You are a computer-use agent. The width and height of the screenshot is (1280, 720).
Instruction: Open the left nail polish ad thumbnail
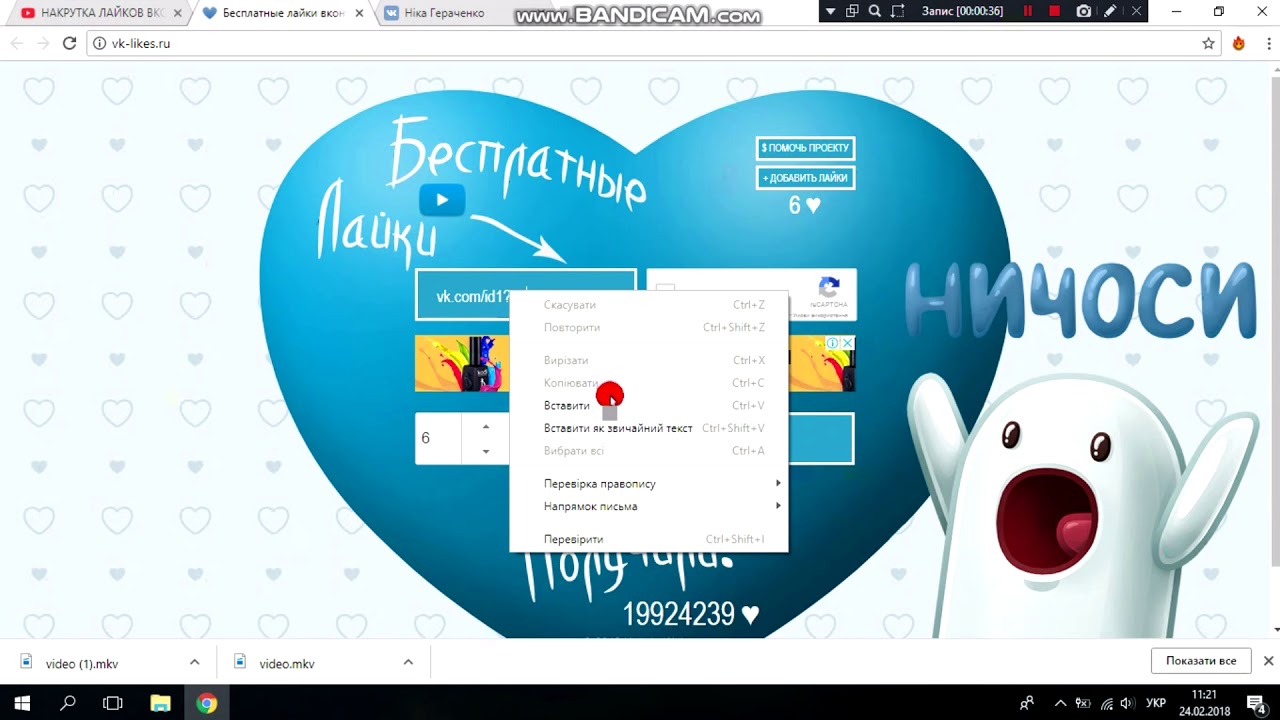(x=463, y=363)
